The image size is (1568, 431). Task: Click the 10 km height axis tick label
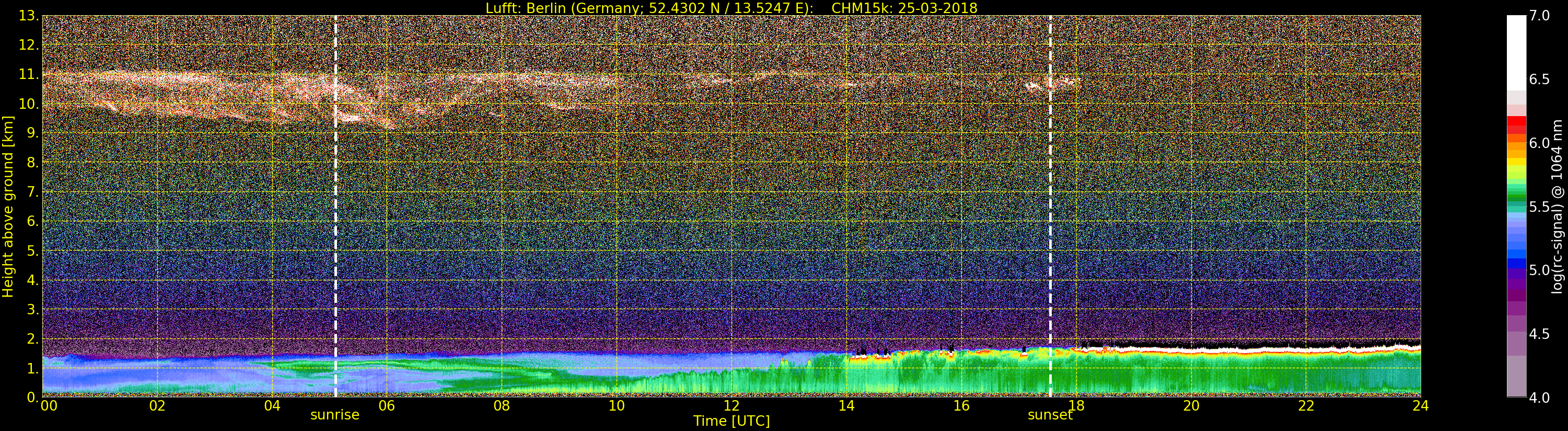tap(28, 104)
